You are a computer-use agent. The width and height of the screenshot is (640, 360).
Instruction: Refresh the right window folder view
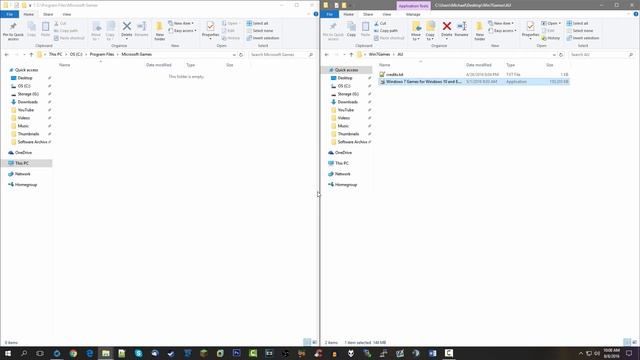(561, 54)
